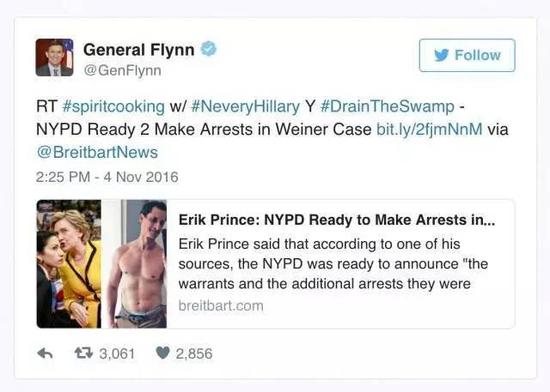Click the retweet icon
The height and width of the screenshot is (392, 550).
(83, 353)
